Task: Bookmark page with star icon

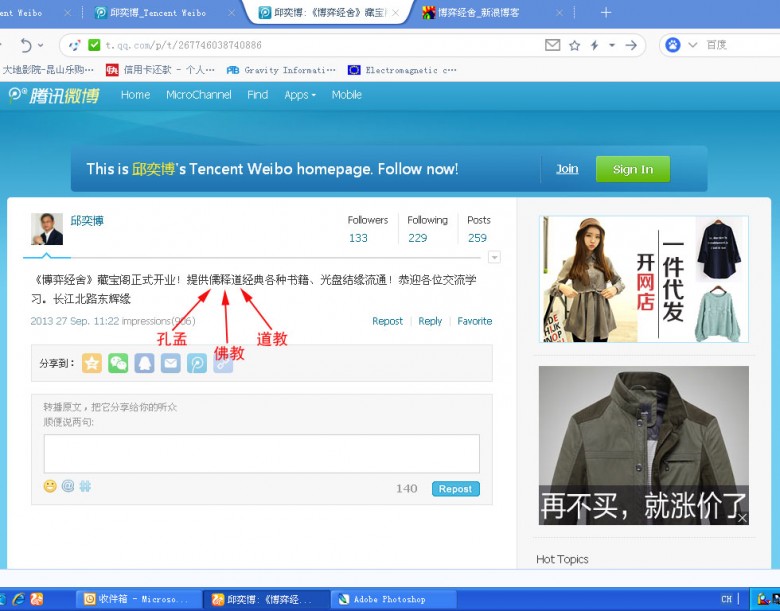Action: [575, 45]
